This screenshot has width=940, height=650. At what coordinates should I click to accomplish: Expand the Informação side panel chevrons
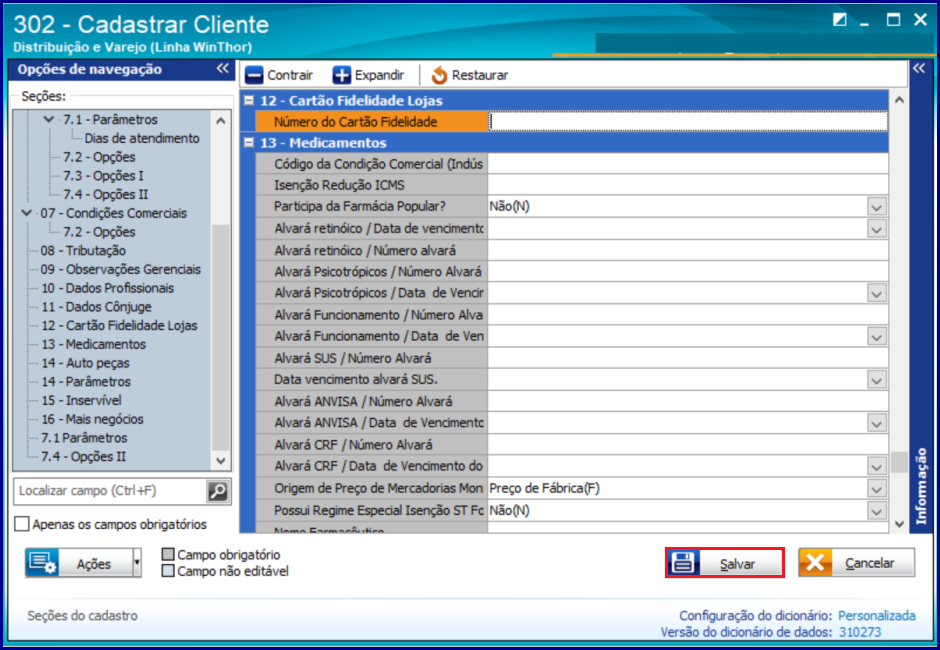click(x=919, y=69)
